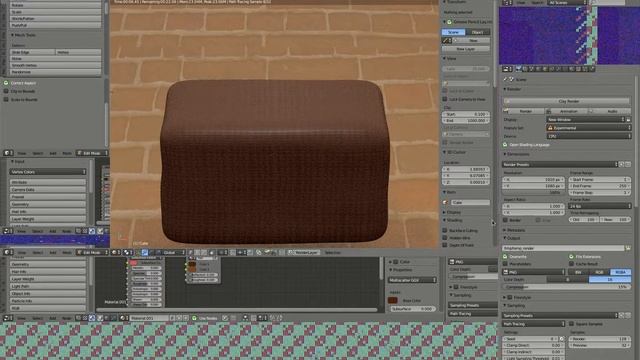Click node editor type icon in bottom header

coord(8,318)
